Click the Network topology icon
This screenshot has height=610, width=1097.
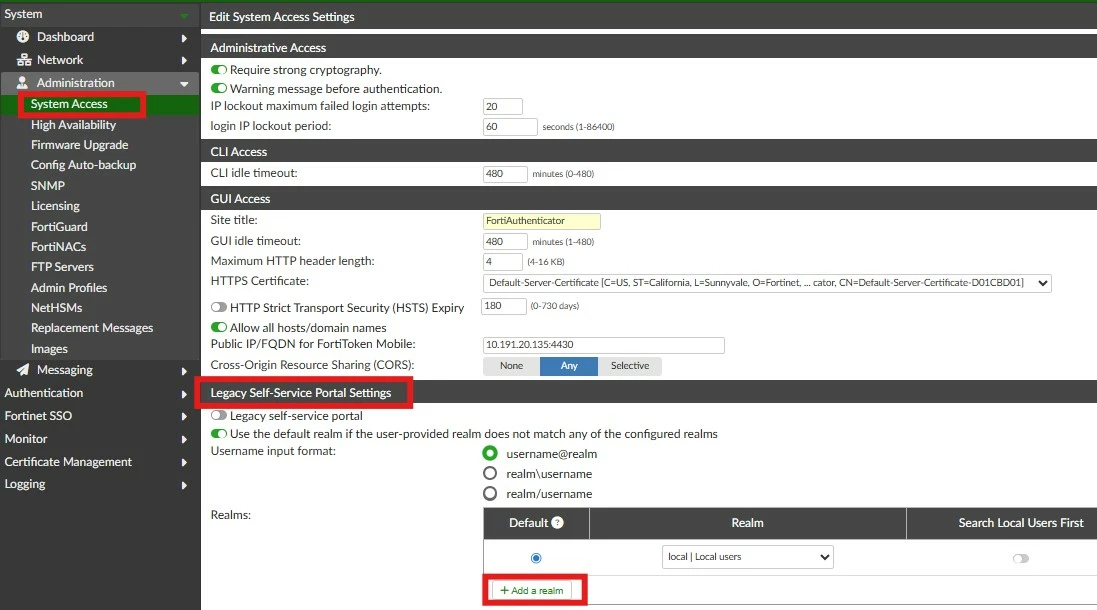pos(24,60)
